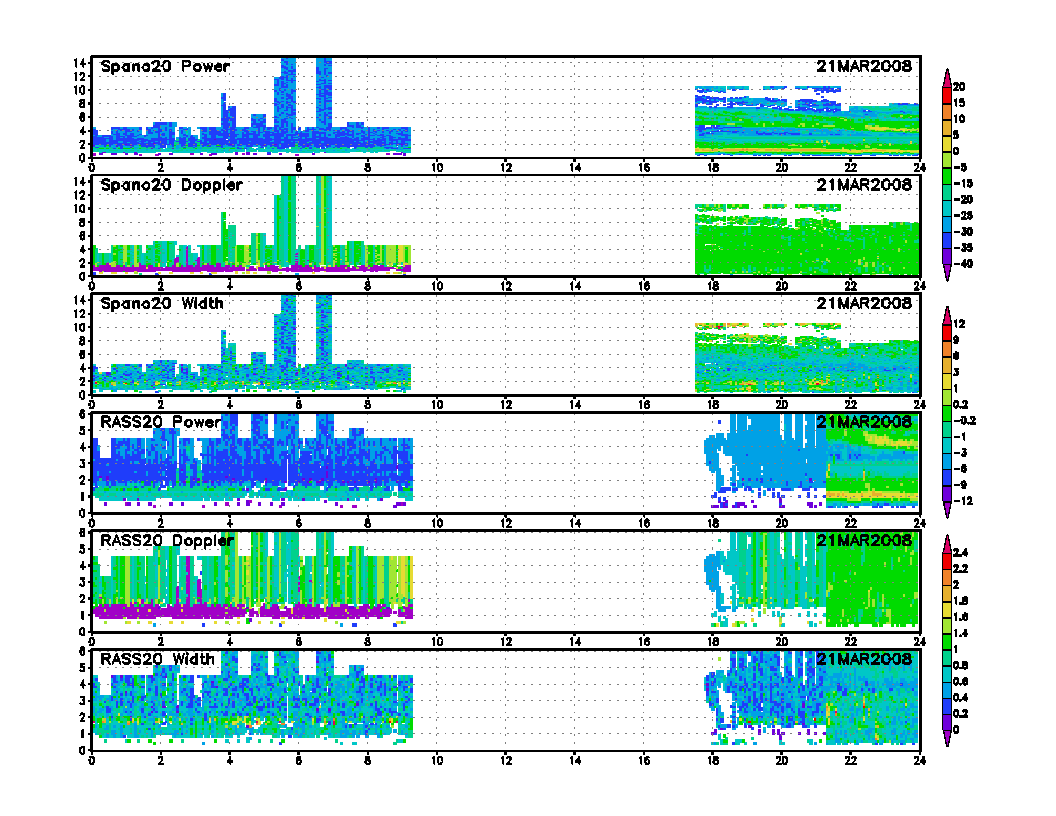Click the -0.2 label on the middle colorbar

click(965, 421)
